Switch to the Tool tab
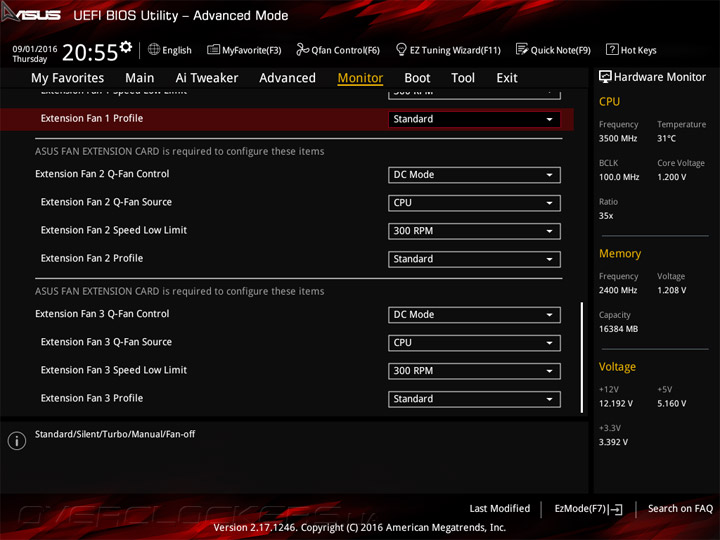720x540 pixels. (463, 78)
